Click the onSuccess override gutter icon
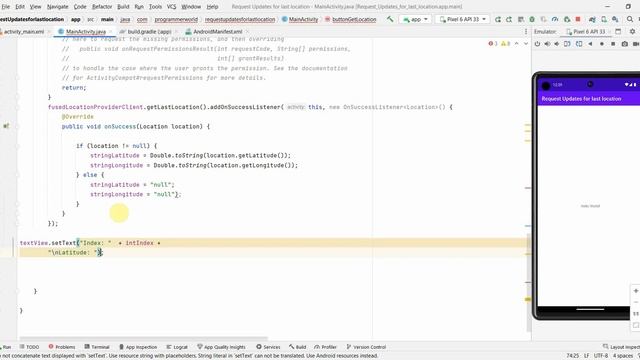The image size is (640, 360). point(6,126)
